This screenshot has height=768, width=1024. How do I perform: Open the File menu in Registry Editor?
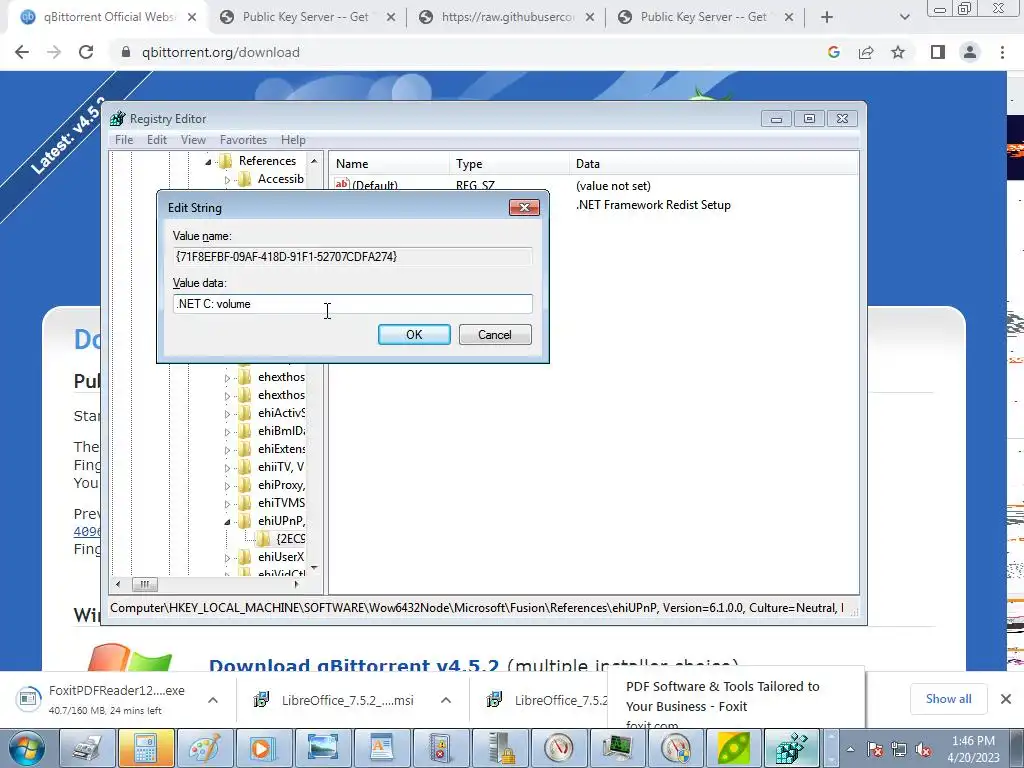(x=123, y=140)
